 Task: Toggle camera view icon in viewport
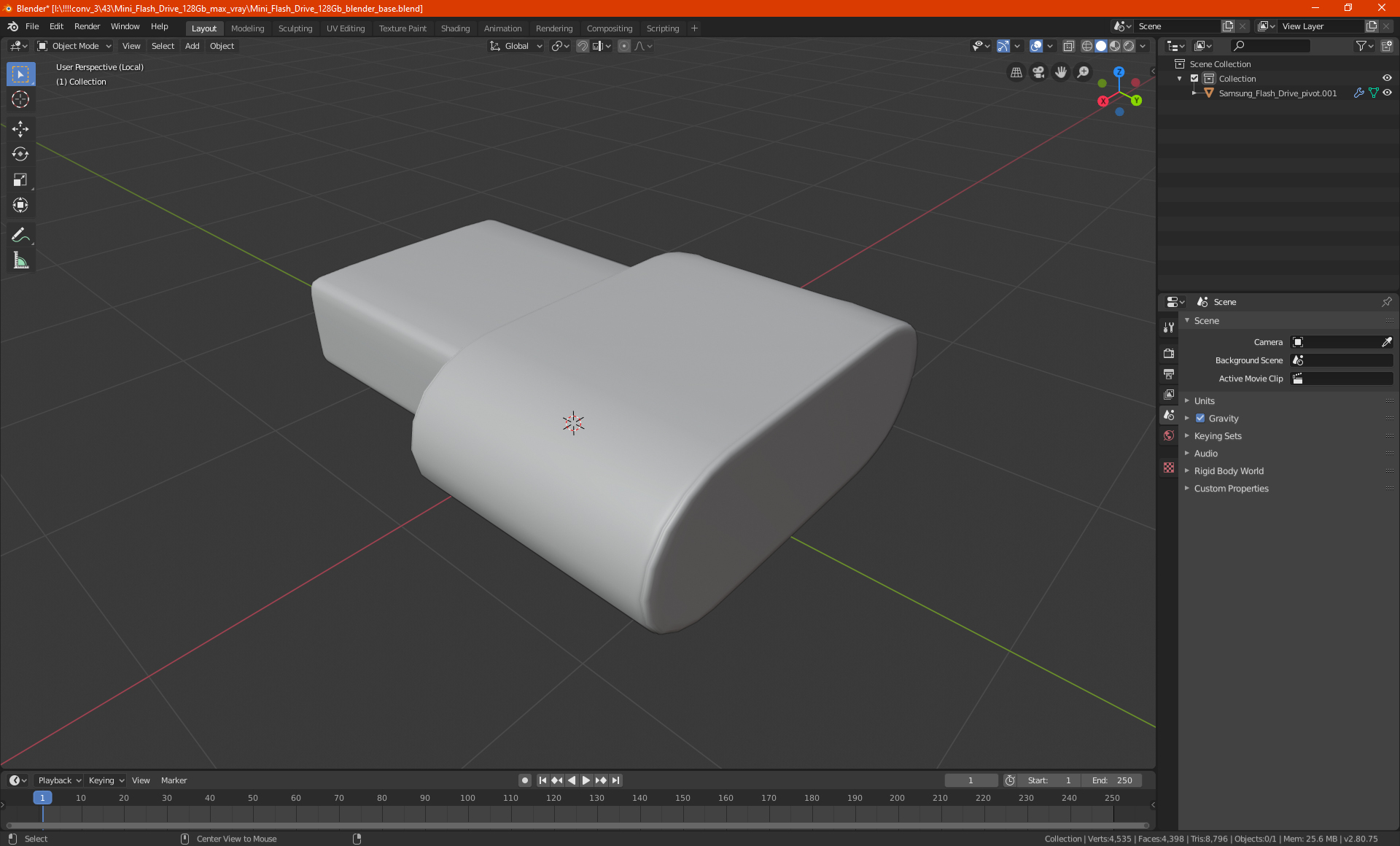click(x=1038, y=72)
